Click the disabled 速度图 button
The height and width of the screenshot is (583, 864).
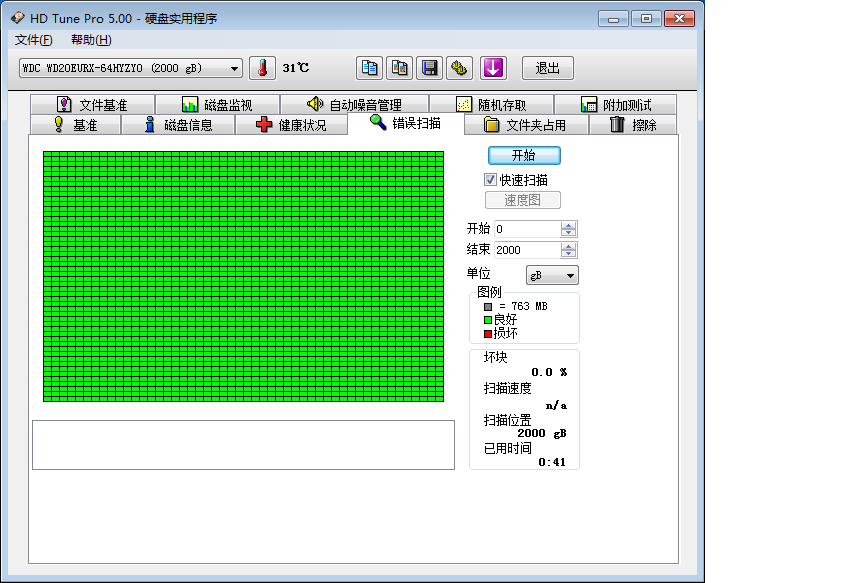pos(523,200)
